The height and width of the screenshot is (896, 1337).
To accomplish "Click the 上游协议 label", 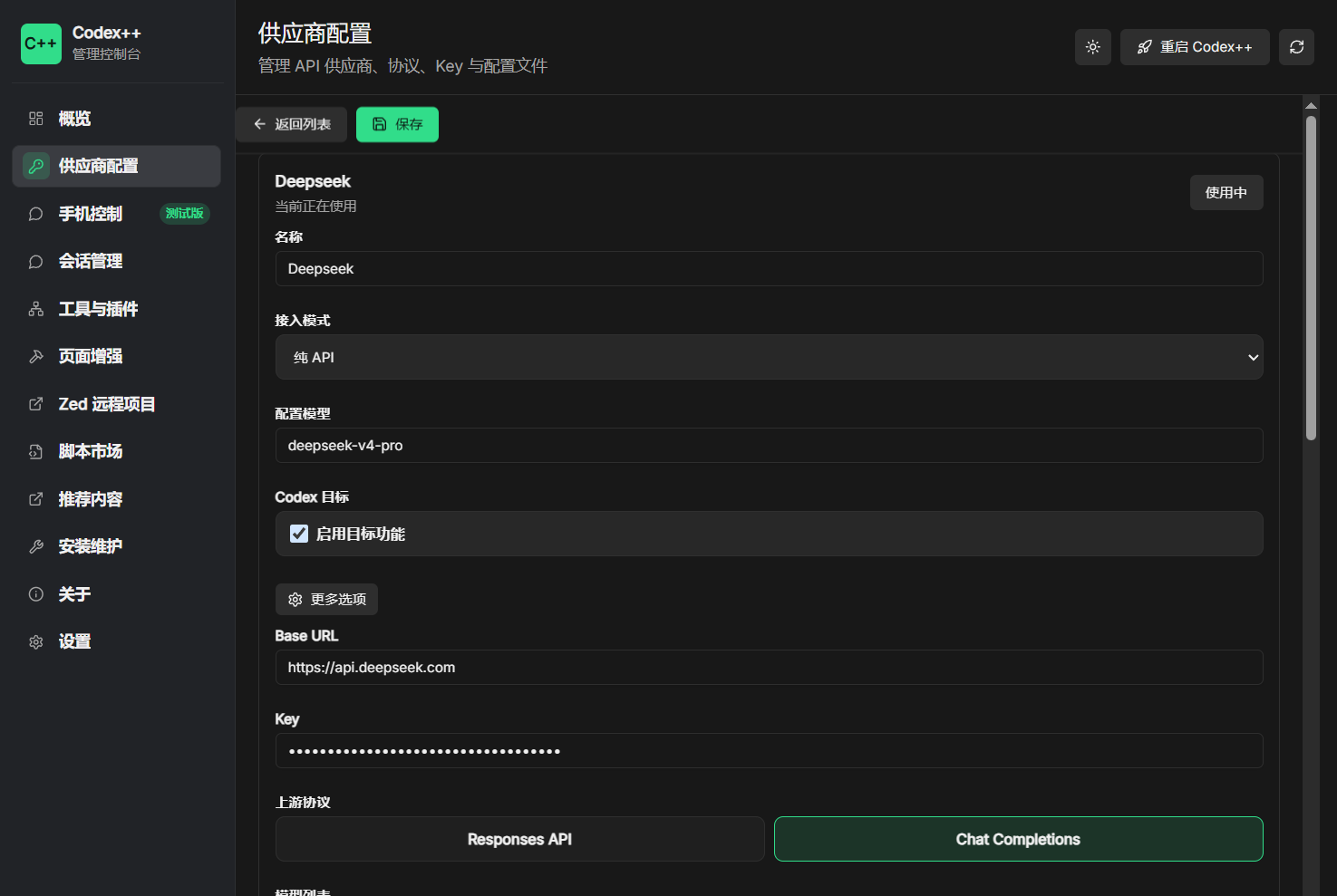I will point(303,803).
